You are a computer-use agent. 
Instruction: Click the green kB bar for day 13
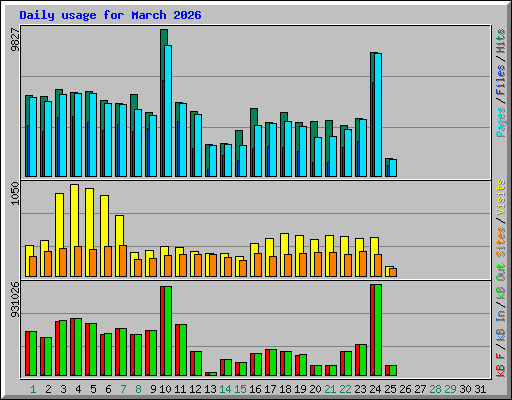tap(213, 374)
